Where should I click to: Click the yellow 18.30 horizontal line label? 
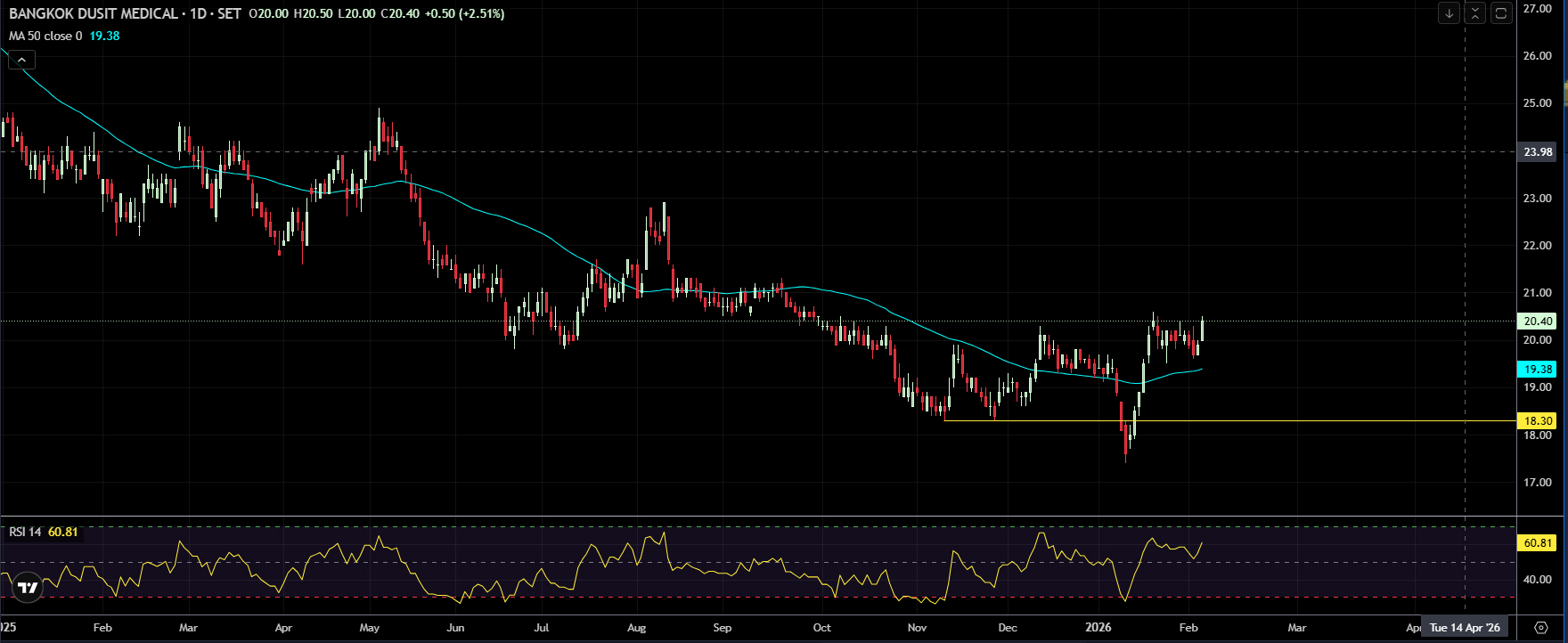tap(1539, 421)
